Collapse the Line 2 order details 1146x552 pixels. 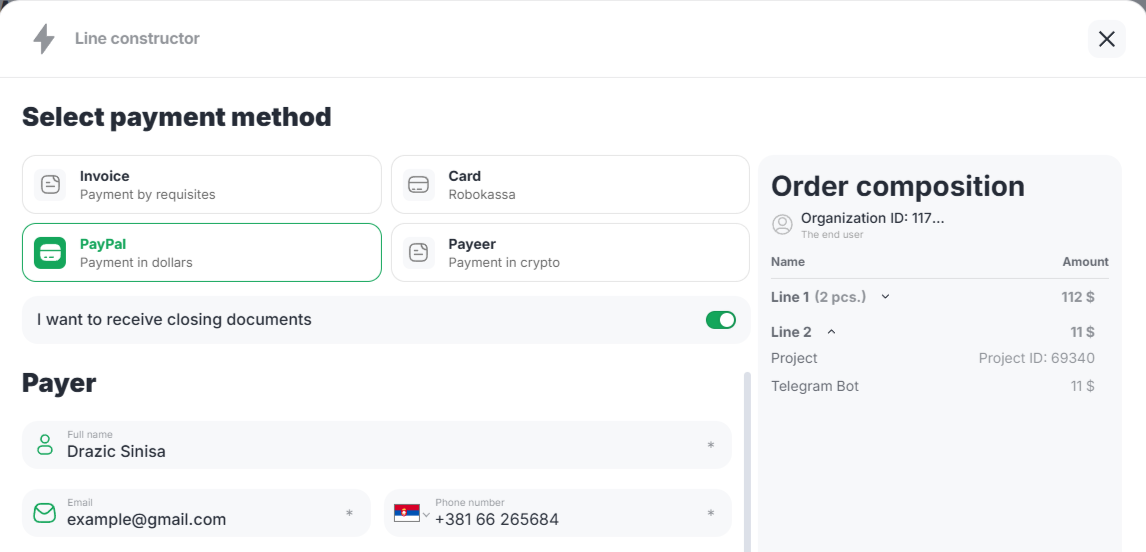pos(831,332)
